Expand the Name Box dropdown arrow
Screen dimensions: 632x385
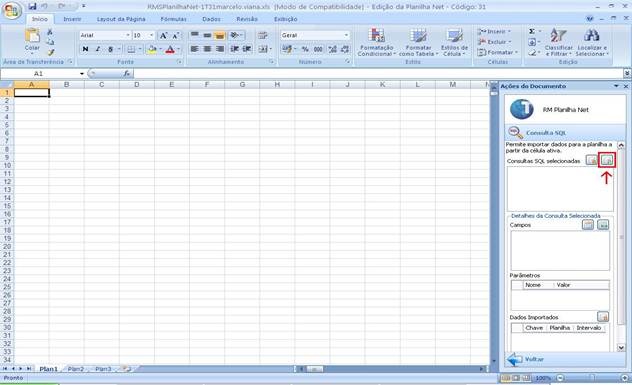point(82,74)
